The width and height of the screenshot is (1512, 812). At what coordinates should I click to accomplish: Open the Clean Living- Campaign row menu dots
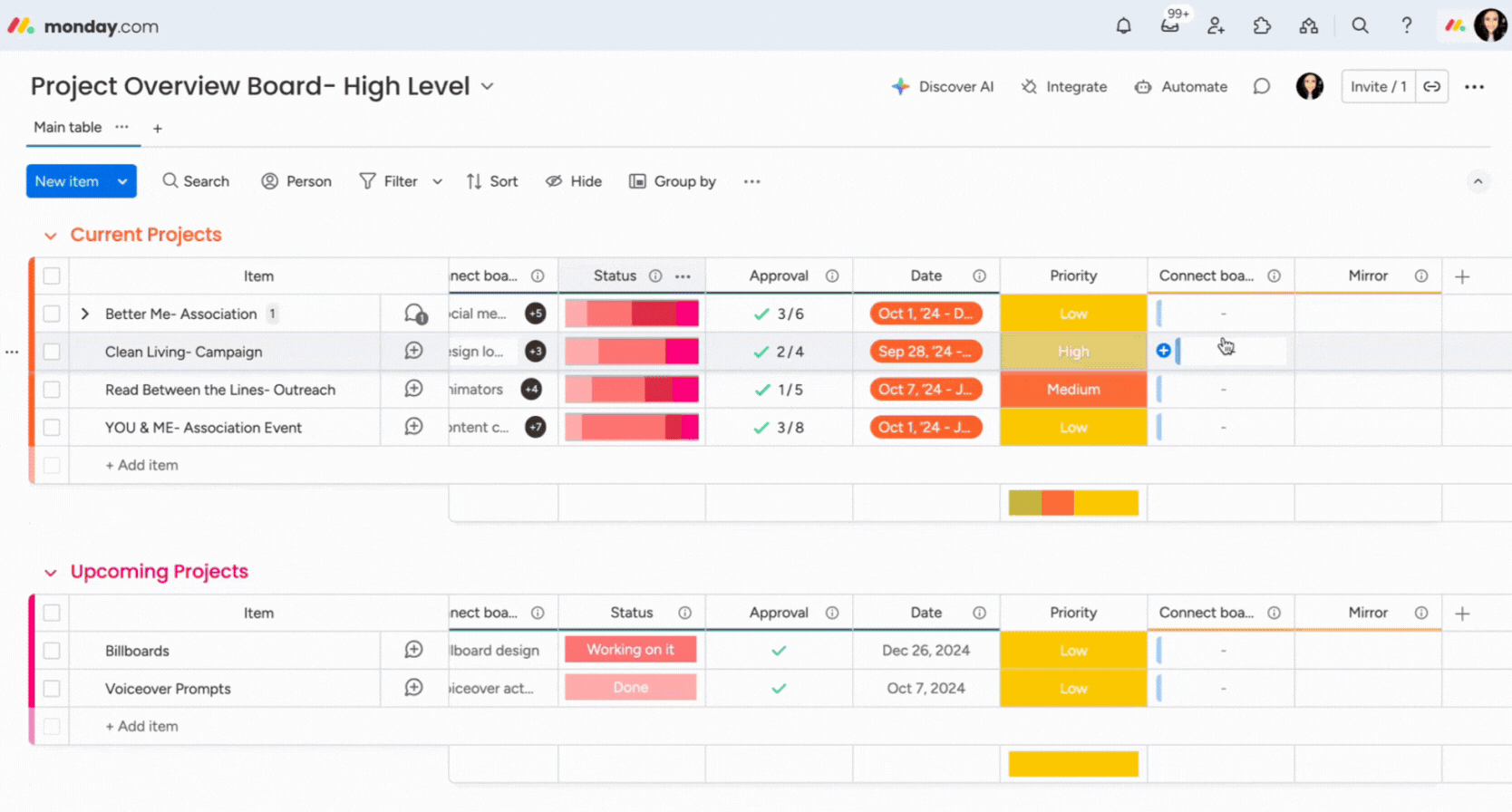(12, 352)
